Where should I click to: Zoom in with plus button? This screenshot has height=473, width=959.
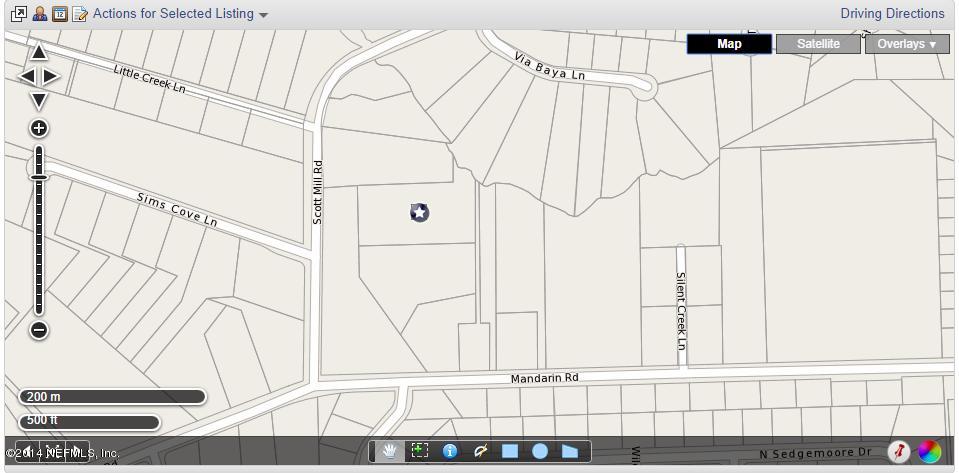coord(39,128)
